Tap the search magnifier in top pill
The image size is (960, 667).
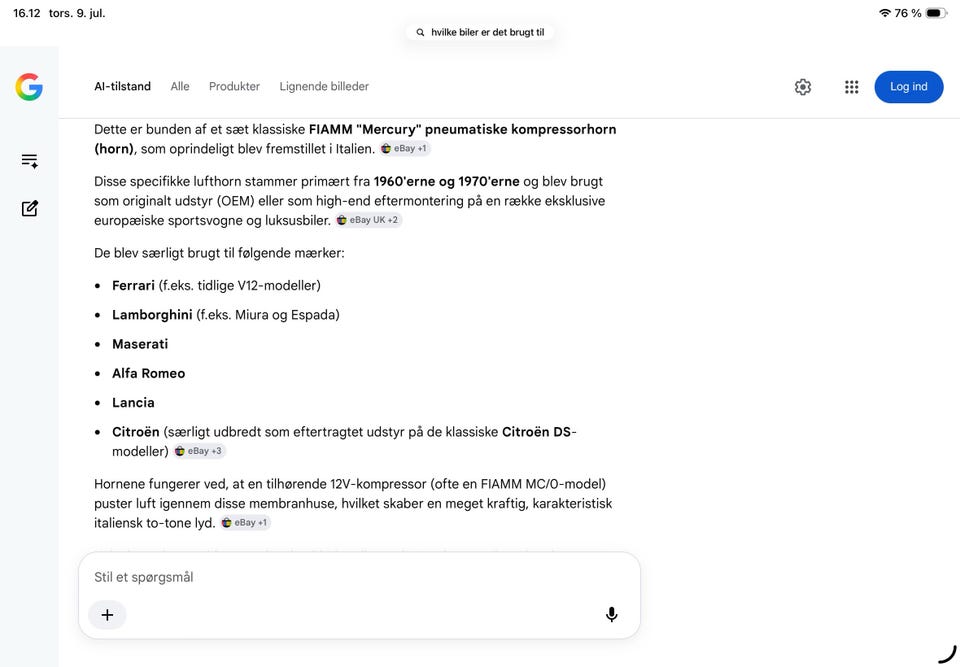pyautogui.click(x=420, y=32)
